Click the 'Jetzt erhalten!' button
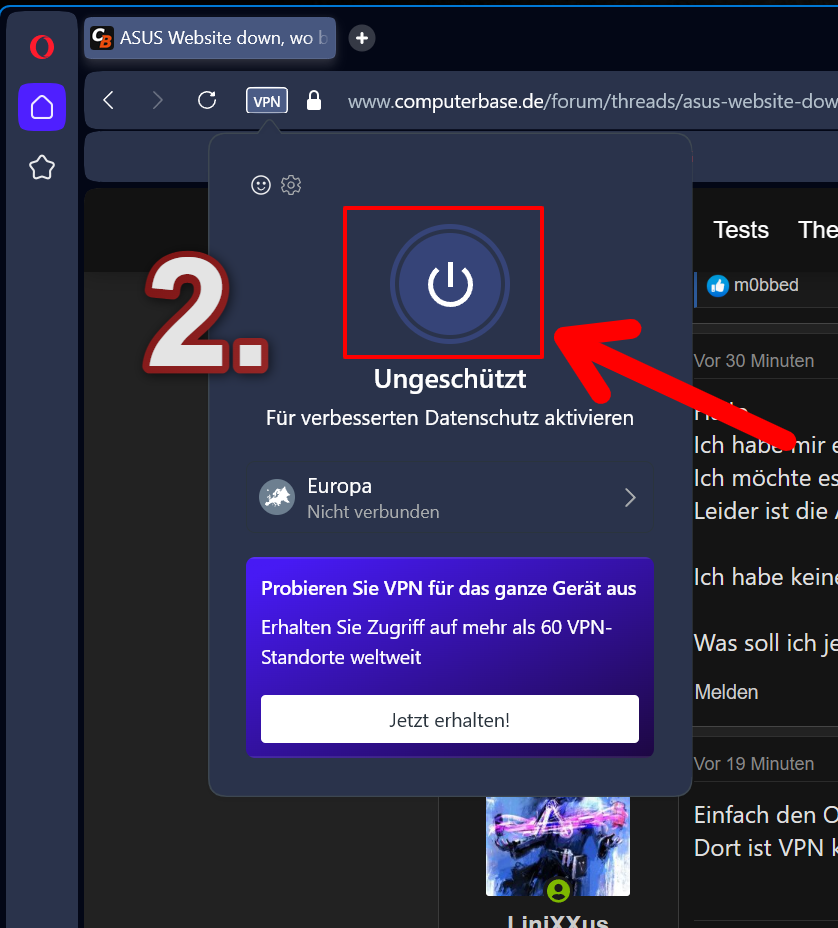 coord(450,719)
